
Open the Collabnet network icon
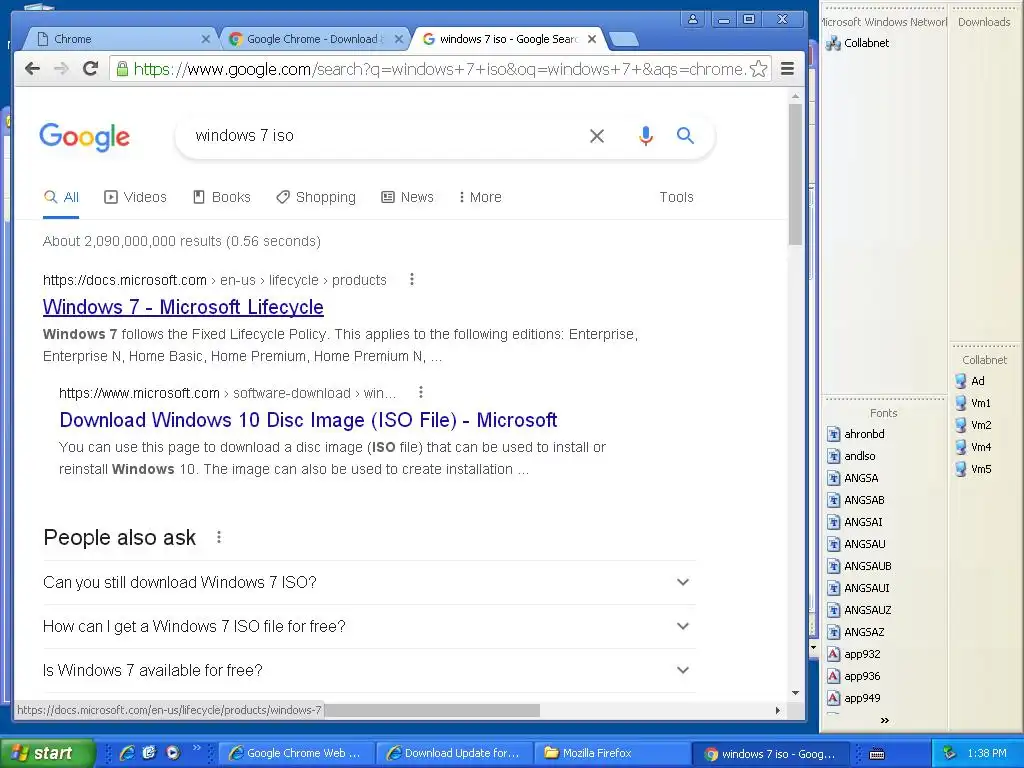pos(857,43)
